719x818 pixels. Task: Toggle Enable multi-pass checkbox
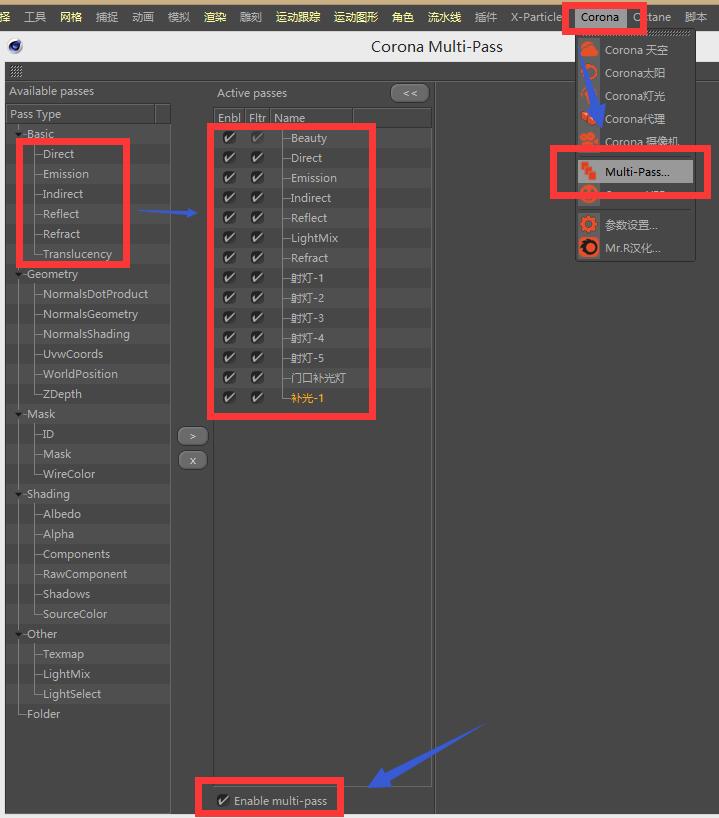point(223,800)
